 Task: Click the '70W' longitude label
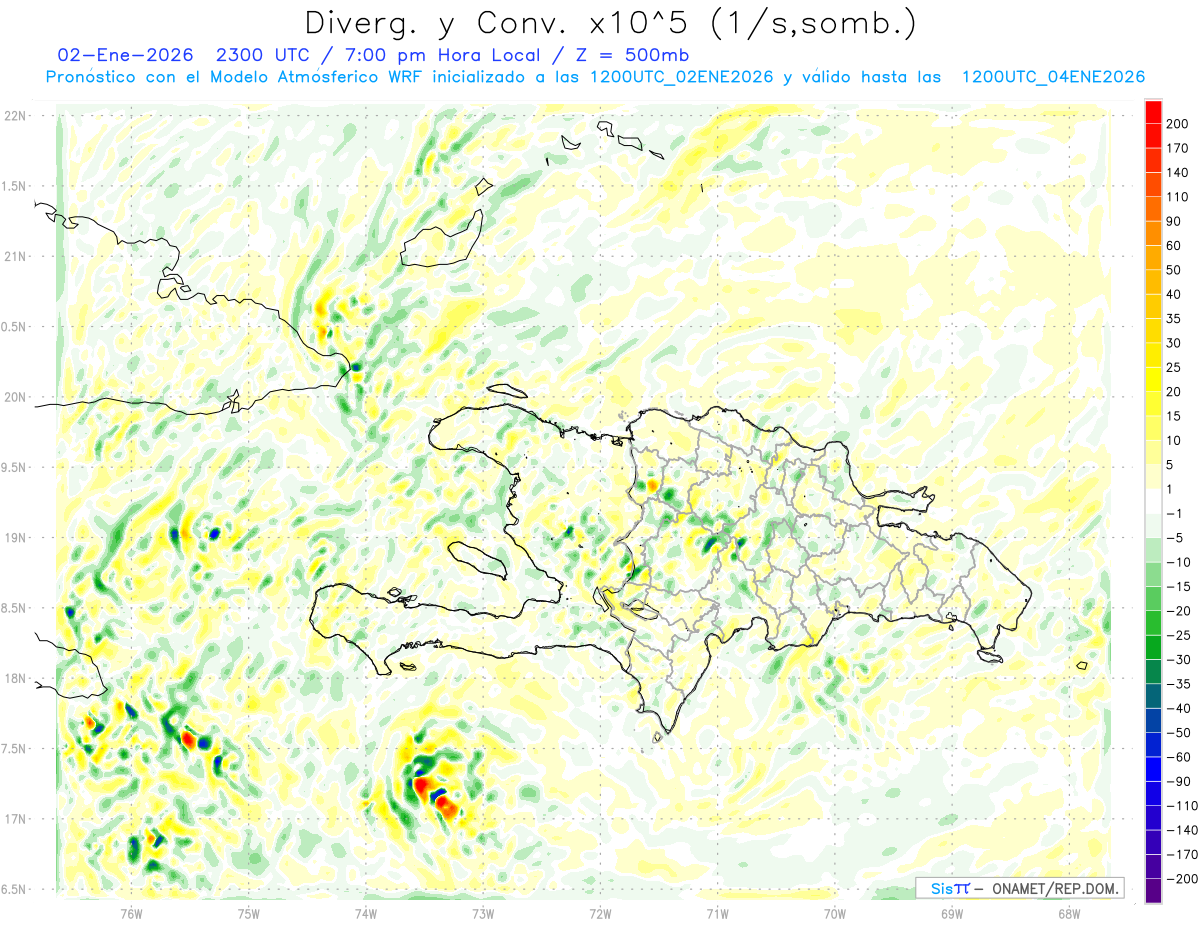click(835, 913)
